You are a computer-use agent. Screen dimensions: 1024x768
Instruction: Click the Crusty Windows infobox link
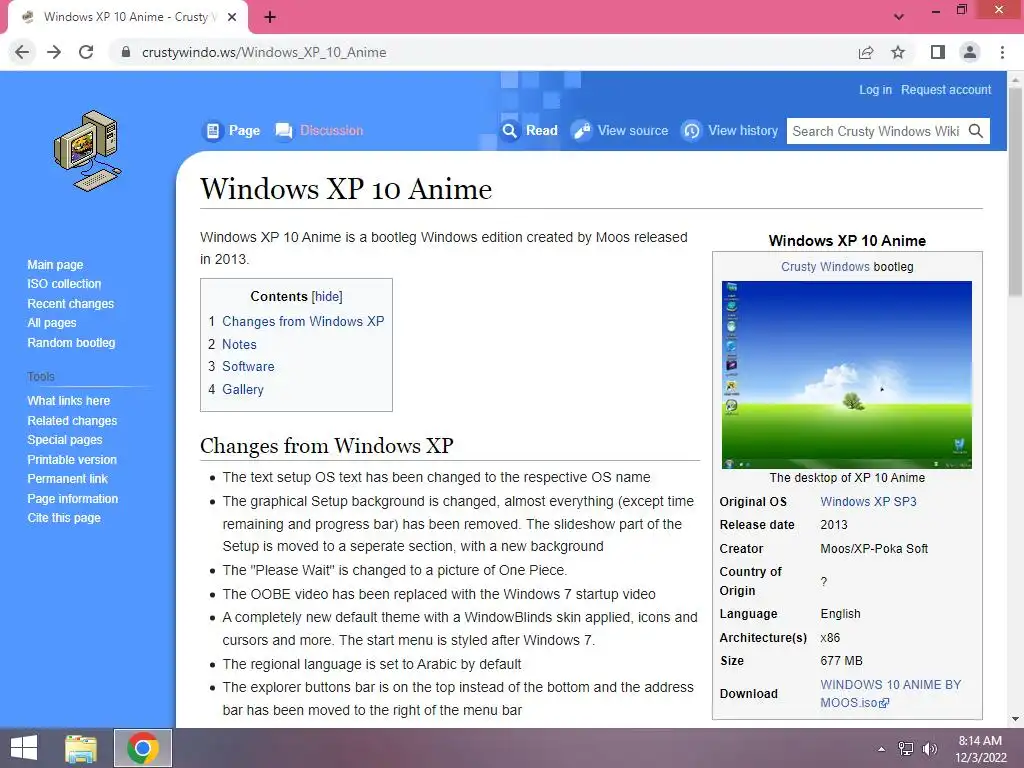pyautogui.click(x=825, y=266)
